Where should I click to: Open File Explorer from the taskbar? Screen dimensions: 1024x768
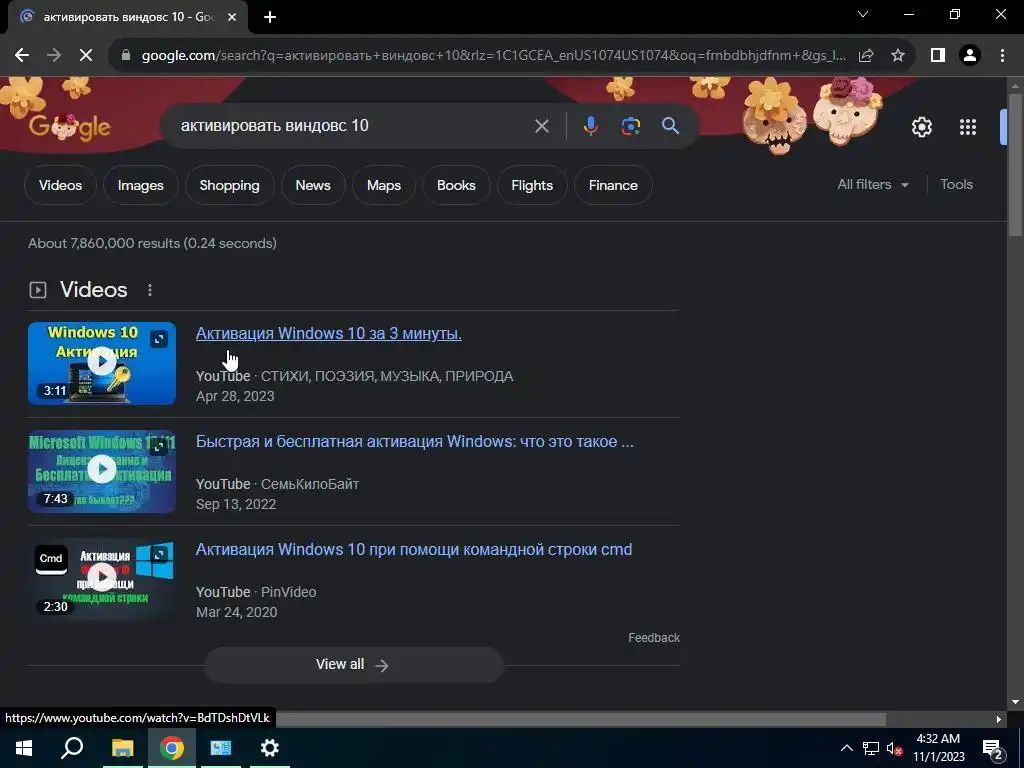pos(122,748)
